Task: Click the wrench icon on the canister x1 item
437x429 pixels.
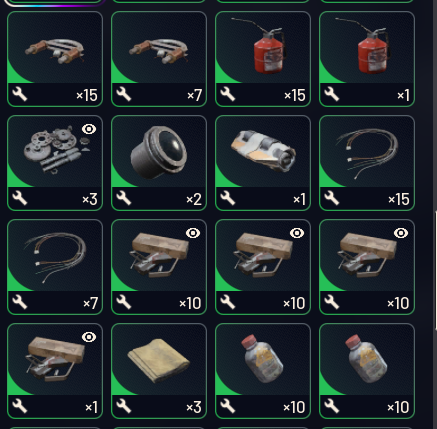Action: point(228,198)
